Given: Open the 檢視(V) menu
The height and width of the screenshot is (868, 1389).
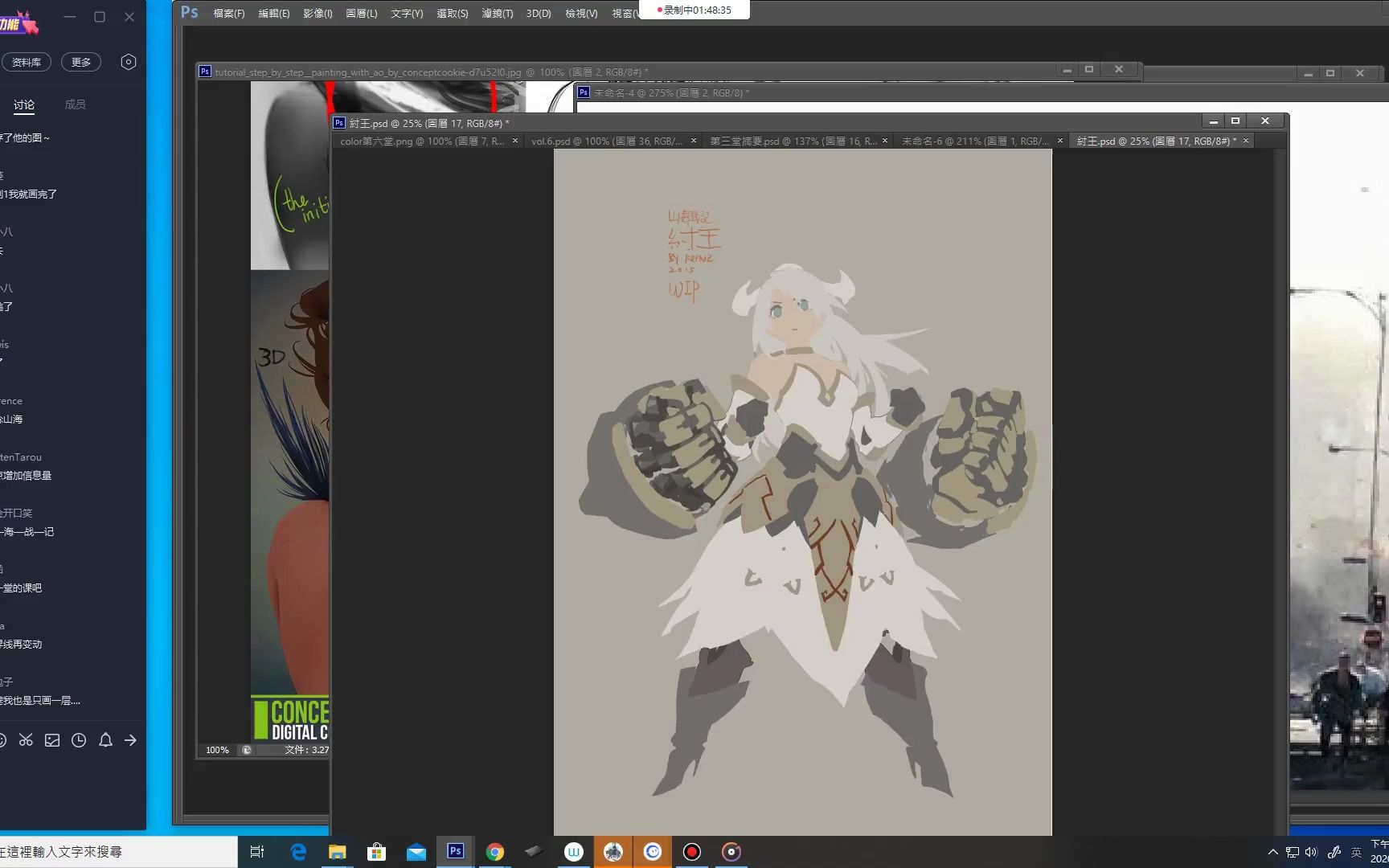Looking at the screenshot, I should (x=581, y=14).
